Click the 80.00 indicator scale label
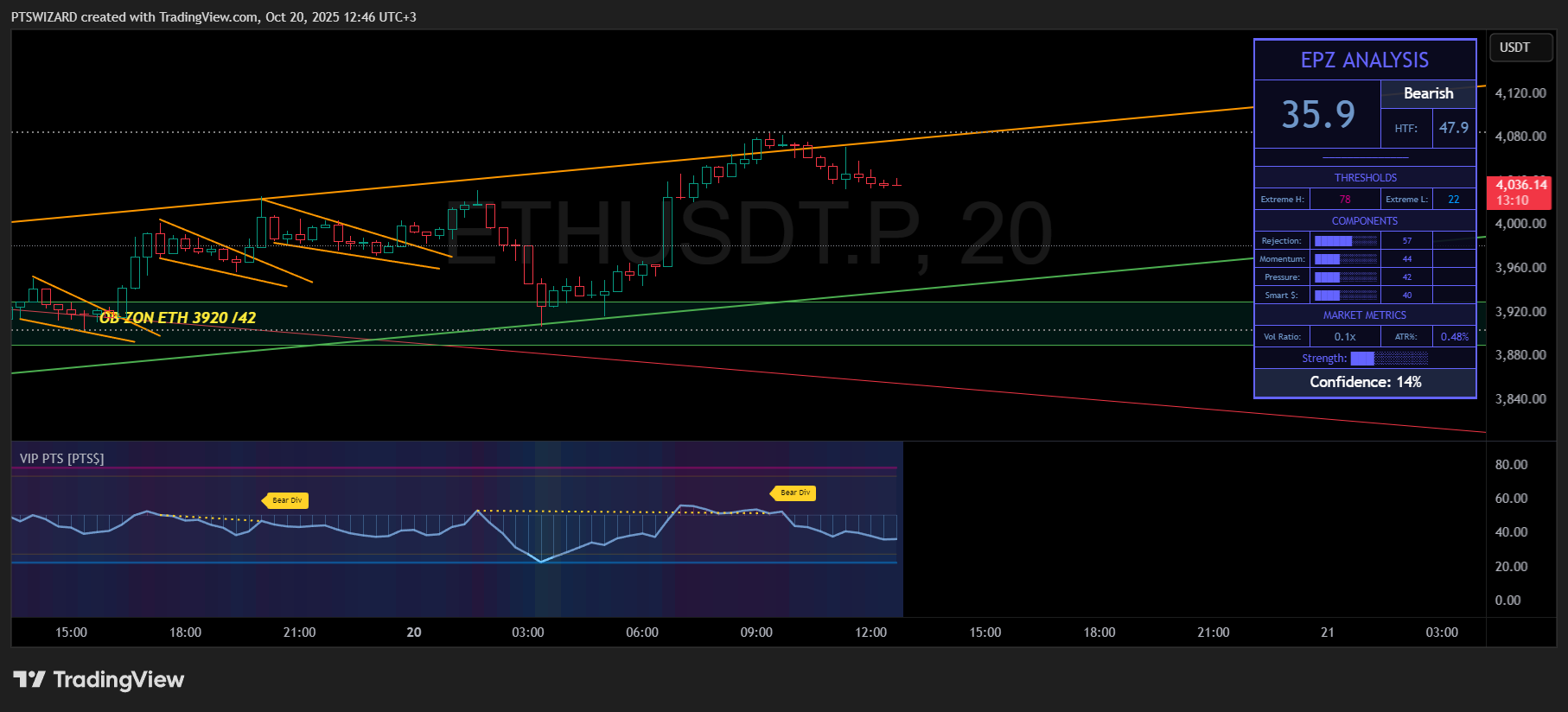The image size is (1568, 712). (x=1511, y=465)
